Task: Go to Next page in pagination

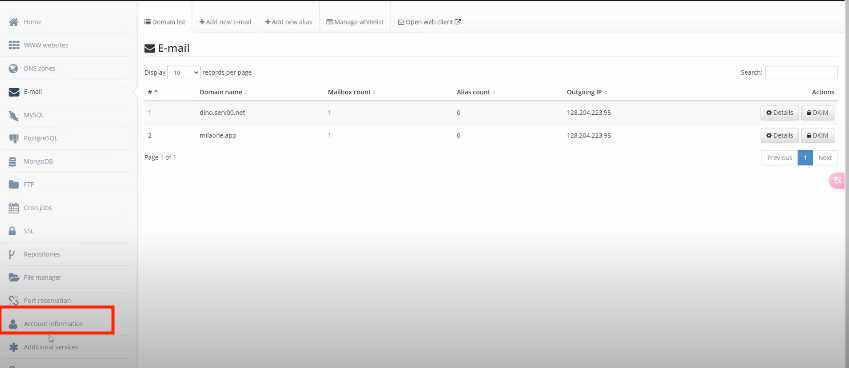Action: [825, 158]
